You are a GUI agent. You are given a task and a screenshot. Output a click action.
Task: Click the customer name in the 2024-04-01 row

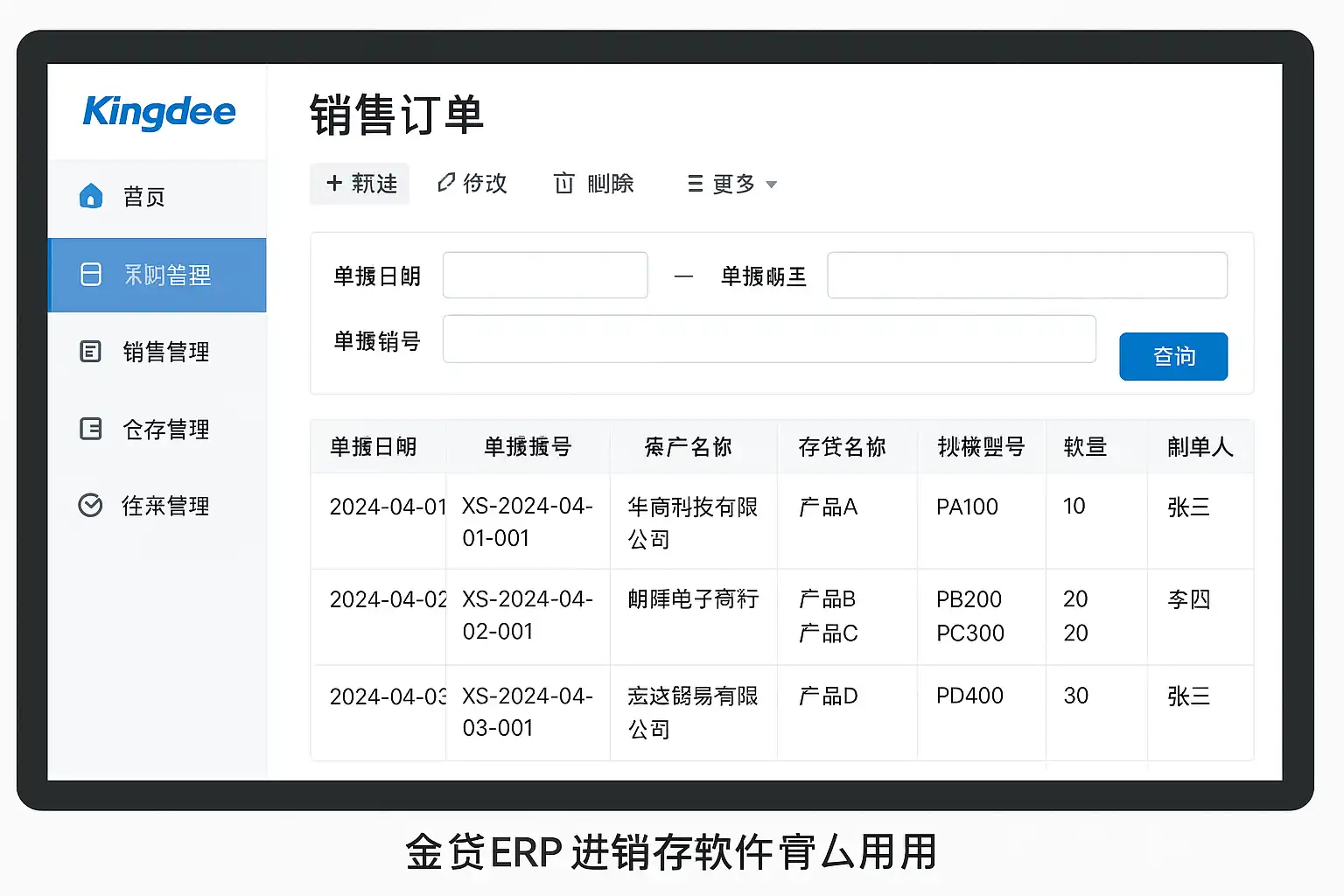point(692,522)
